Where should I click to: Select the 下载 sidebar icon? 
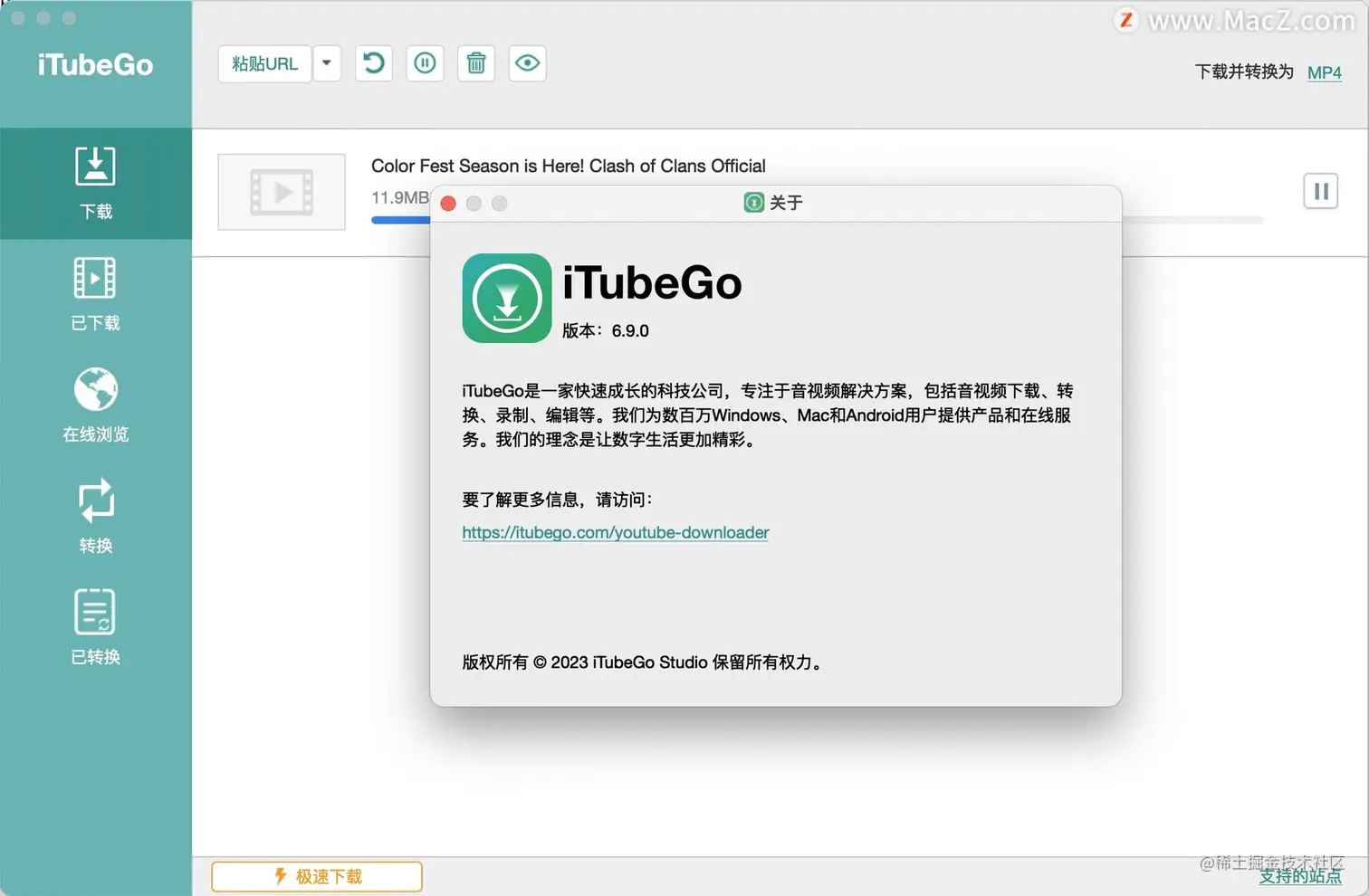click(95, 181)
